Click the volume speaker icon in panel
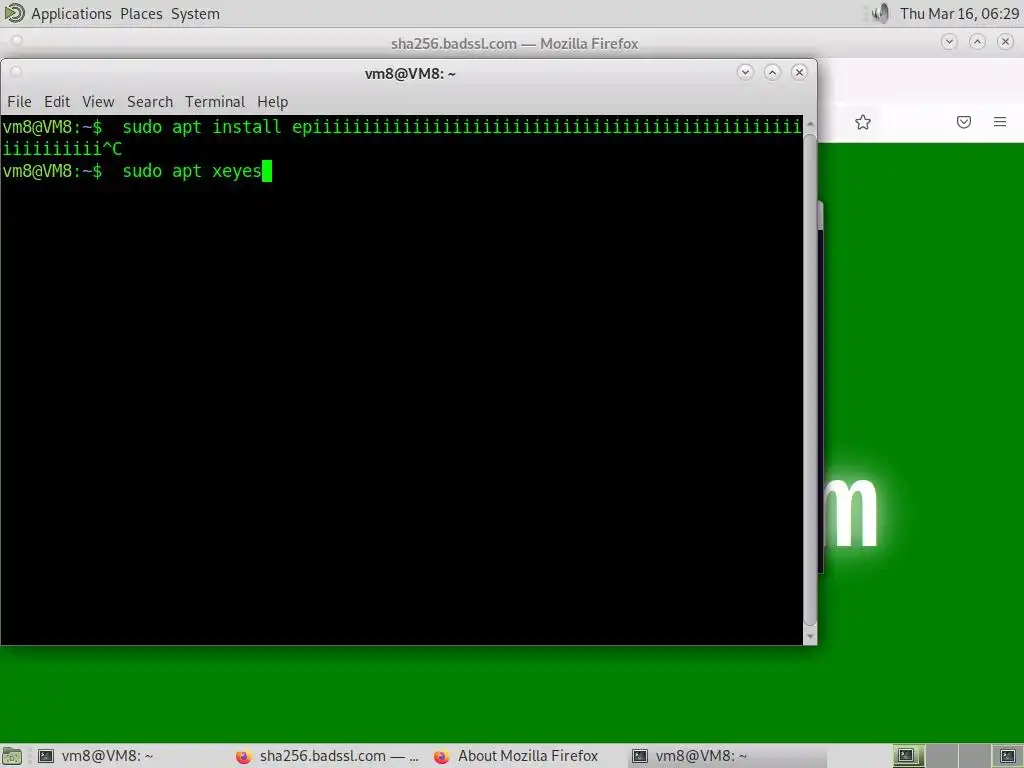This screenshot has width=1024, height=768. (x=881, y=13)
